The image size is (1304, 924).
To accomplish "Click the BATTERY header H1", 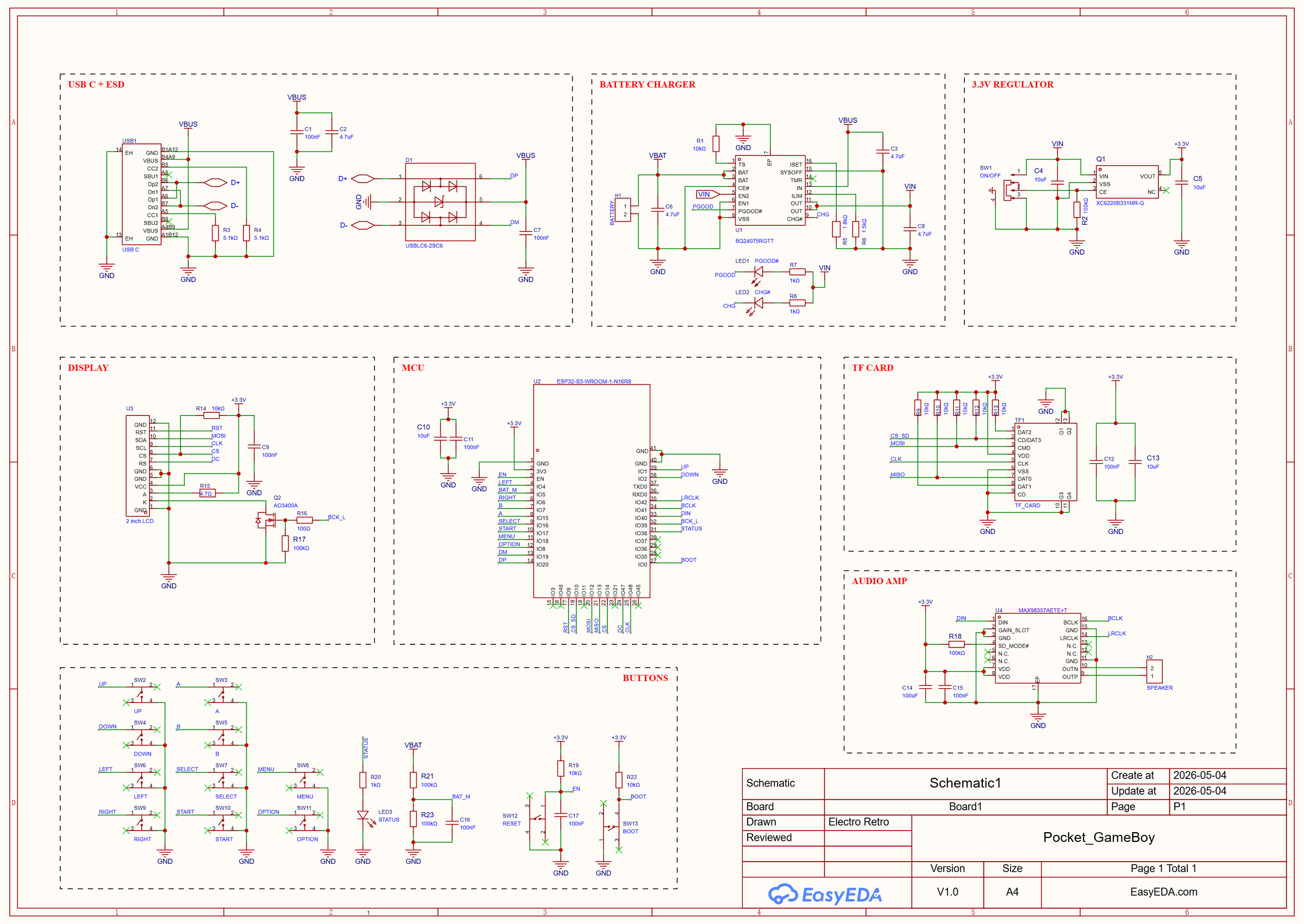I will pos(623,211).
